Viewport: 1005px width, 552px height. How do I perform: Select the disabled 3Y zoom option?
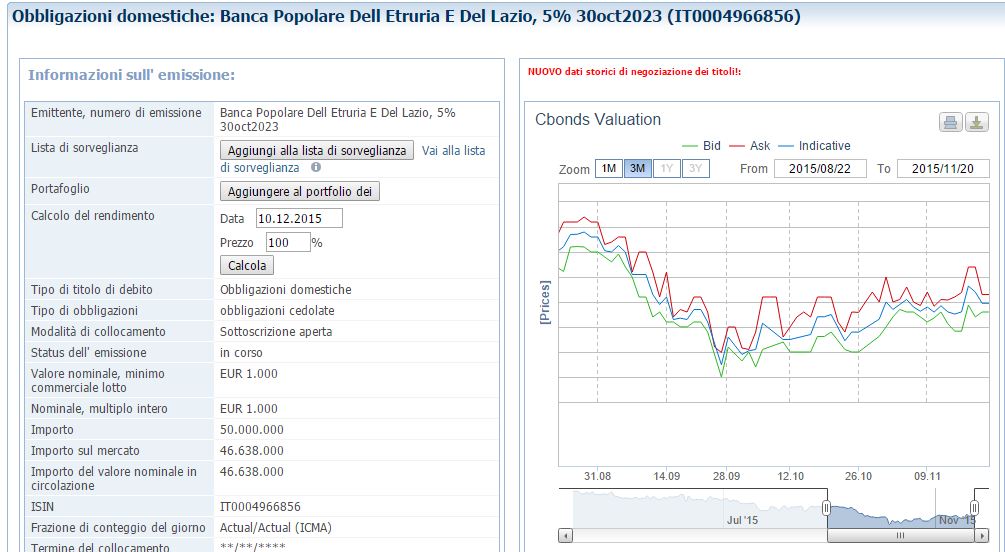point(695,169)
